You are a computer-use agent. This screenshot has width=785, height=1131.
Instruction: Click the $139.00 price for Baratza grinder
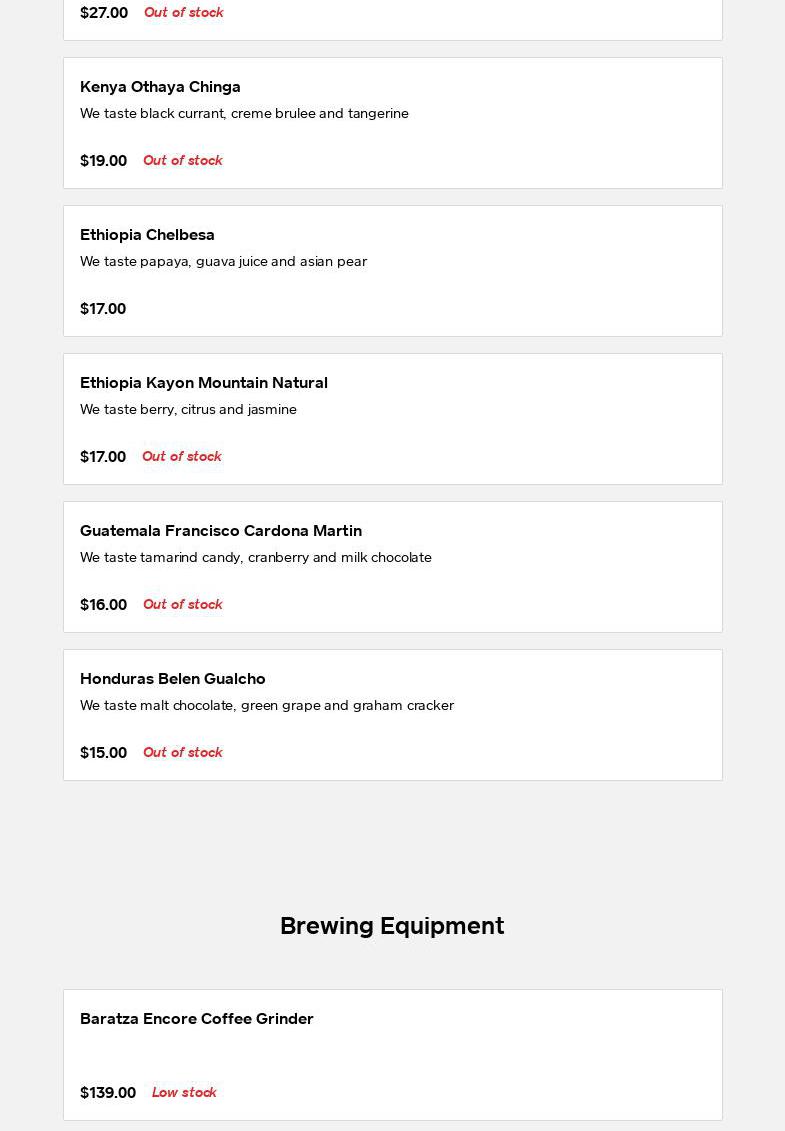click(x=108, y=1093)
